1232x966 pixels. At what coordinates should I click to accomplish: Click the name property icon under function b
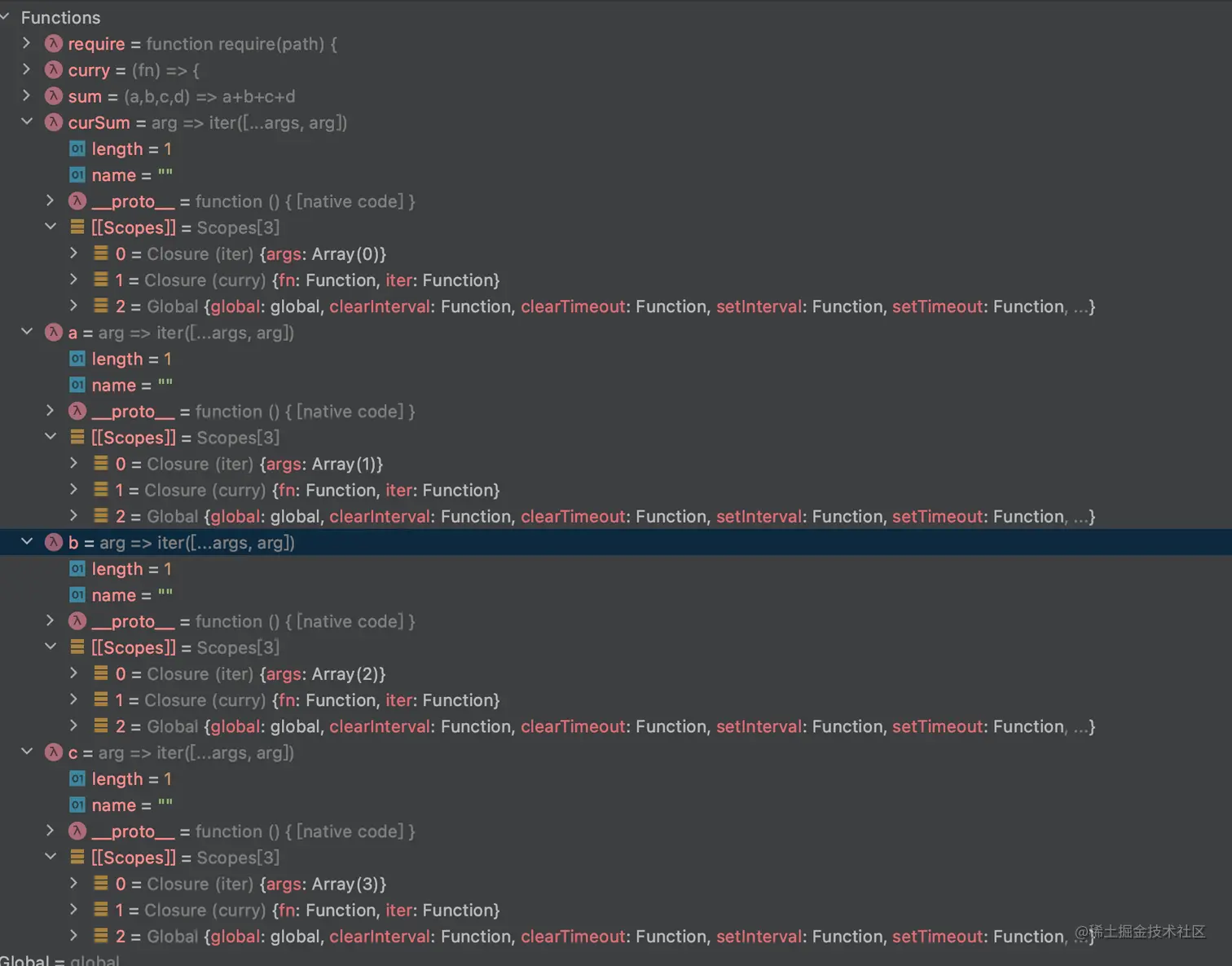pos(77,595)
